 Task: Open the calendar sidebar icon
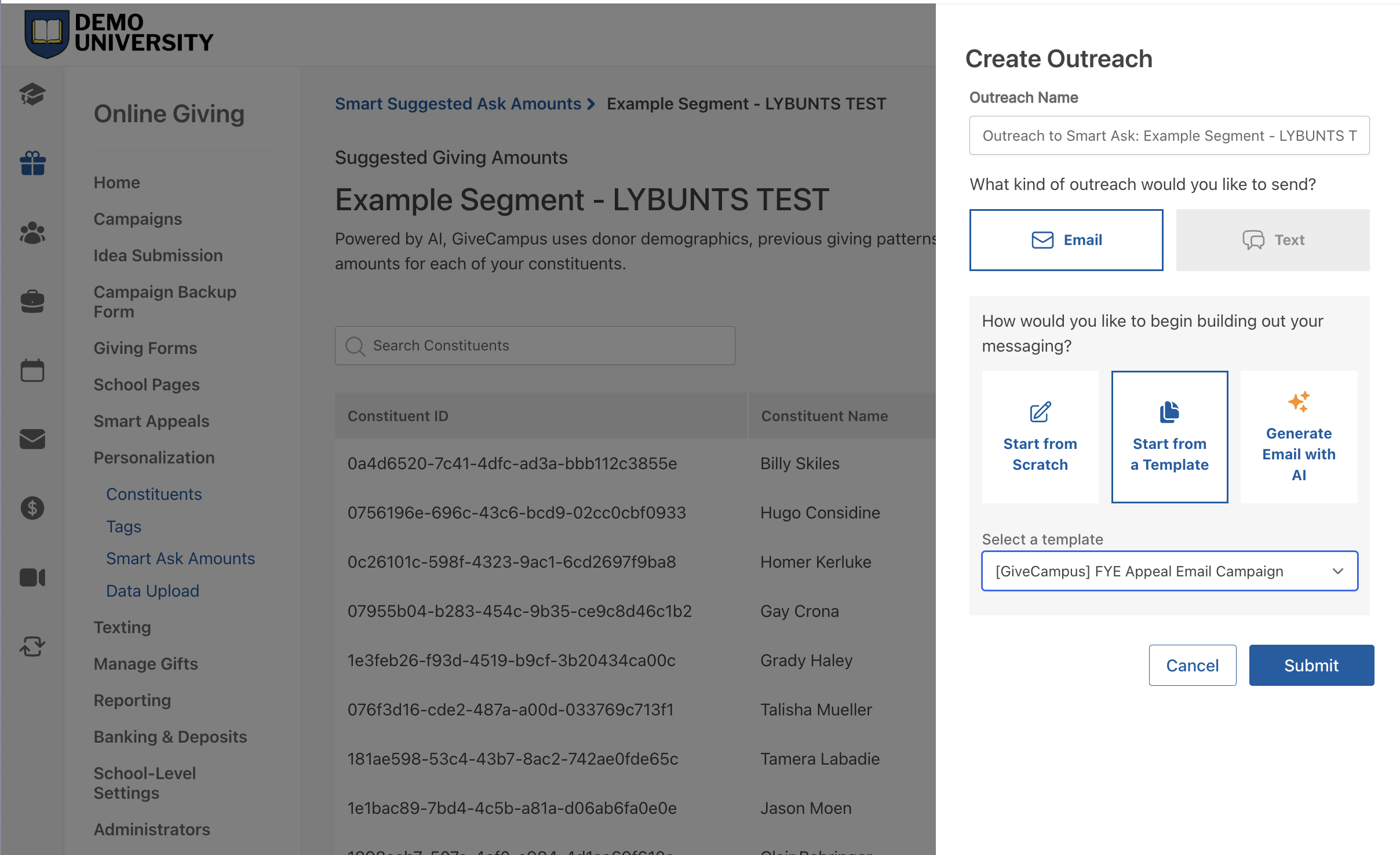click(32, 370)
